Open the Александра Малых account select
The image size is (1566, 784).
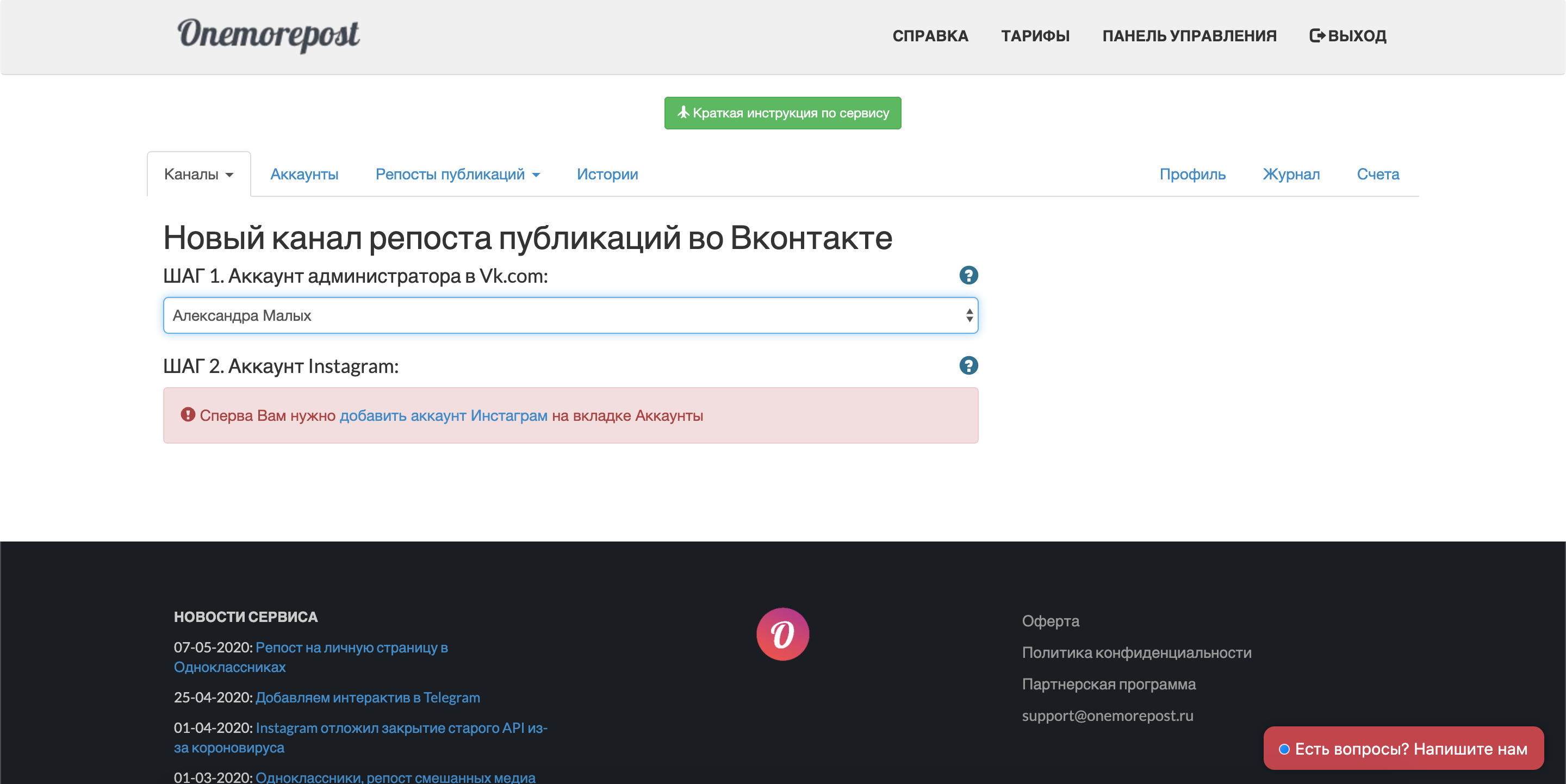[x=570, y=315]
